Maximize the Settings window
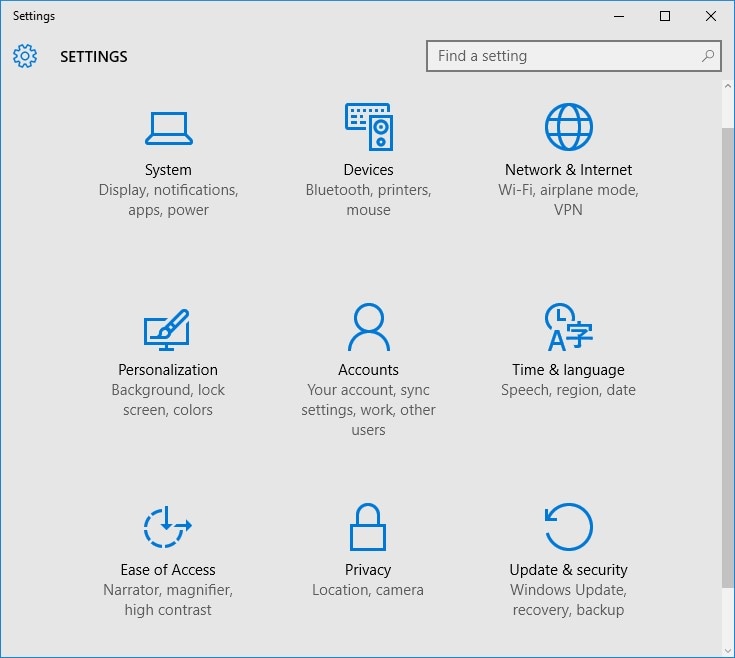Viewport: 735px width, 658px height. tap(665, 16)
